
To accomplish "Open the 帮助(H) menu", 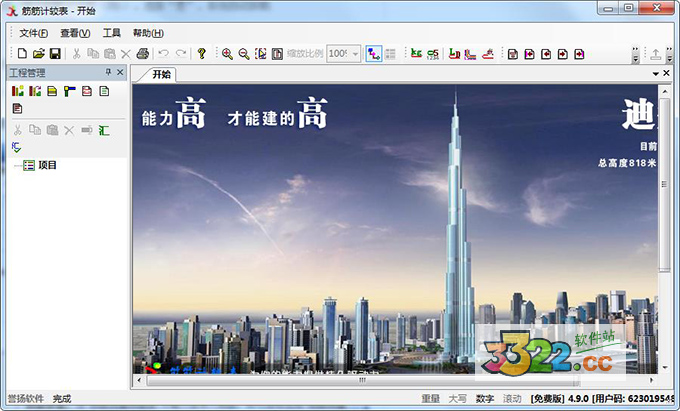I will click(148, 33).
